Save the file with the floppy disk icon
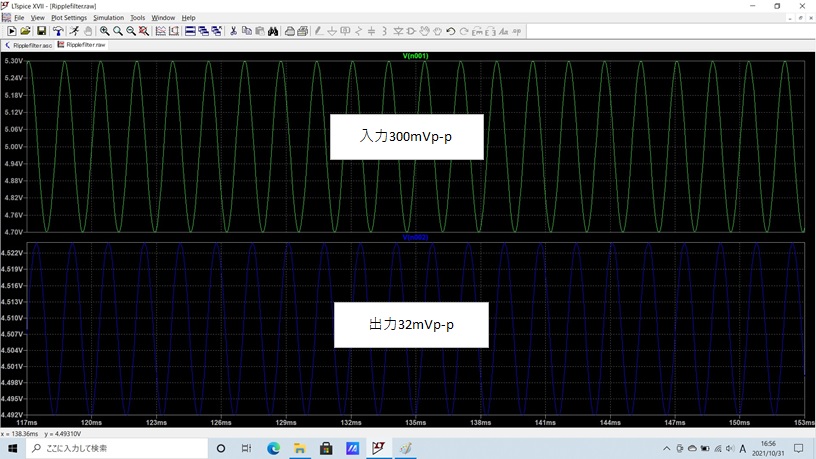This screenshot has width=816, height=459. [x=41, y=31]
